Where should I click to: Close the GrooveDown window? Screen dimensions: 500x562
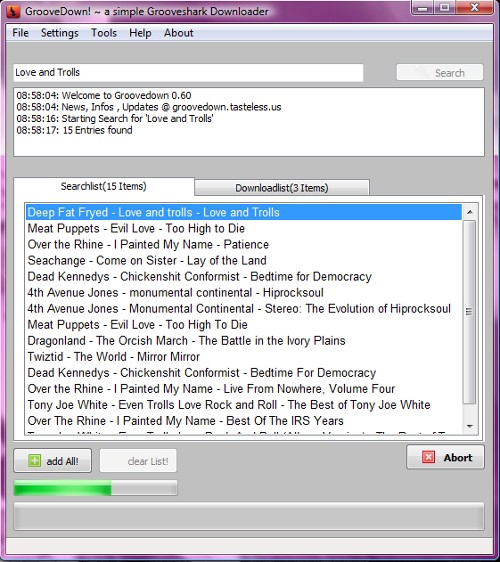pyautogui.click(x=475, y=8)
